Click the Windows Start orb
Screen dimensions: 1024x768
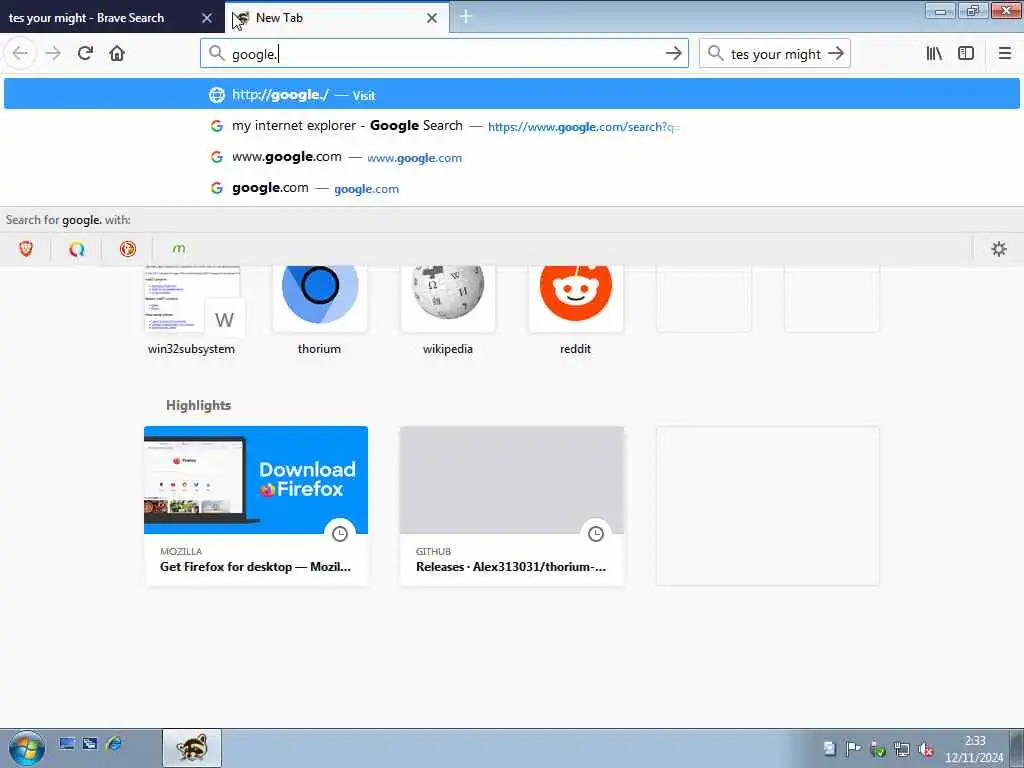[x=27, y=748]
